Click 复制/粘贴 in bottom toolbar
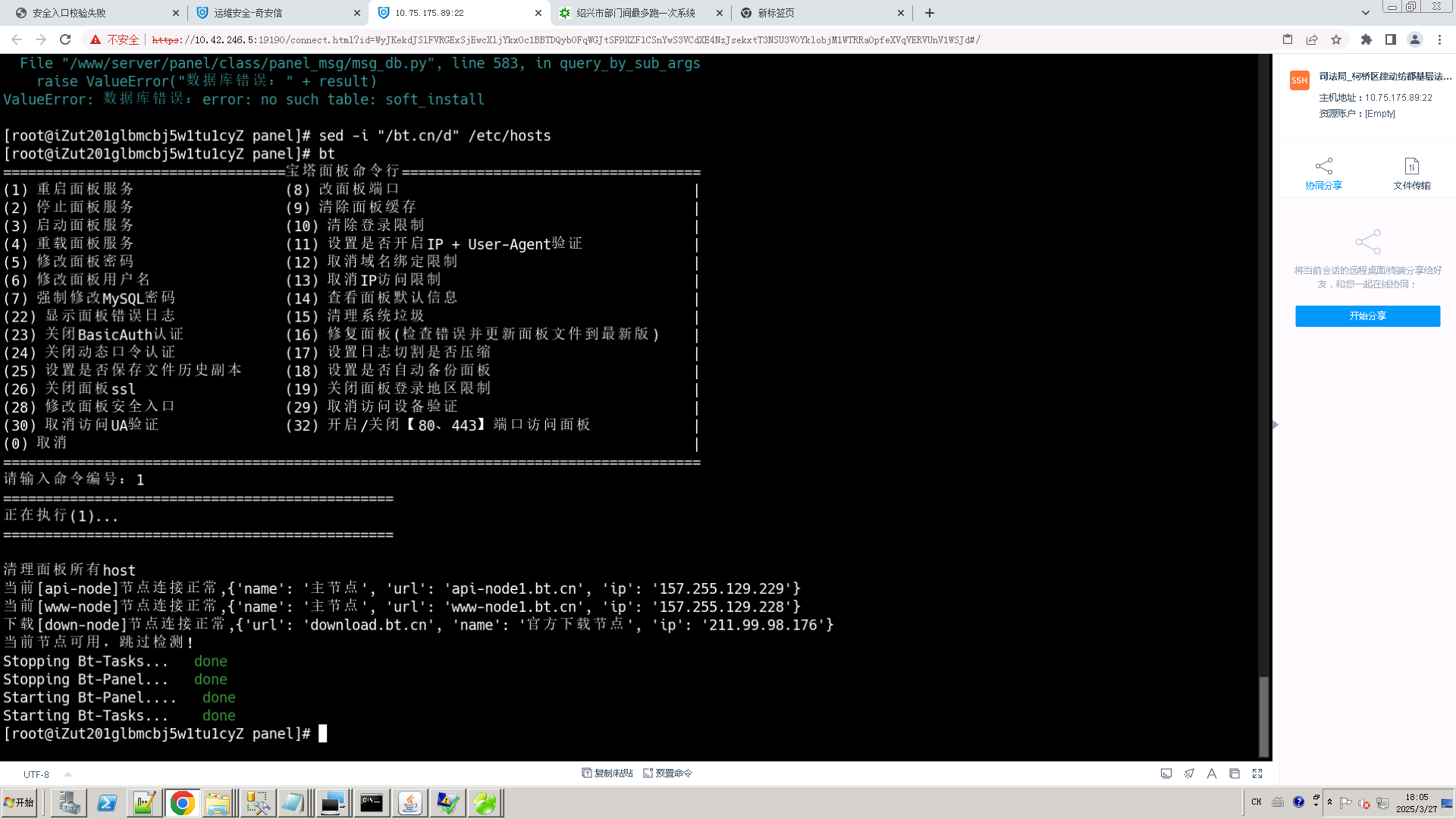Screen dimensions: 1456x819 (607, 773)
